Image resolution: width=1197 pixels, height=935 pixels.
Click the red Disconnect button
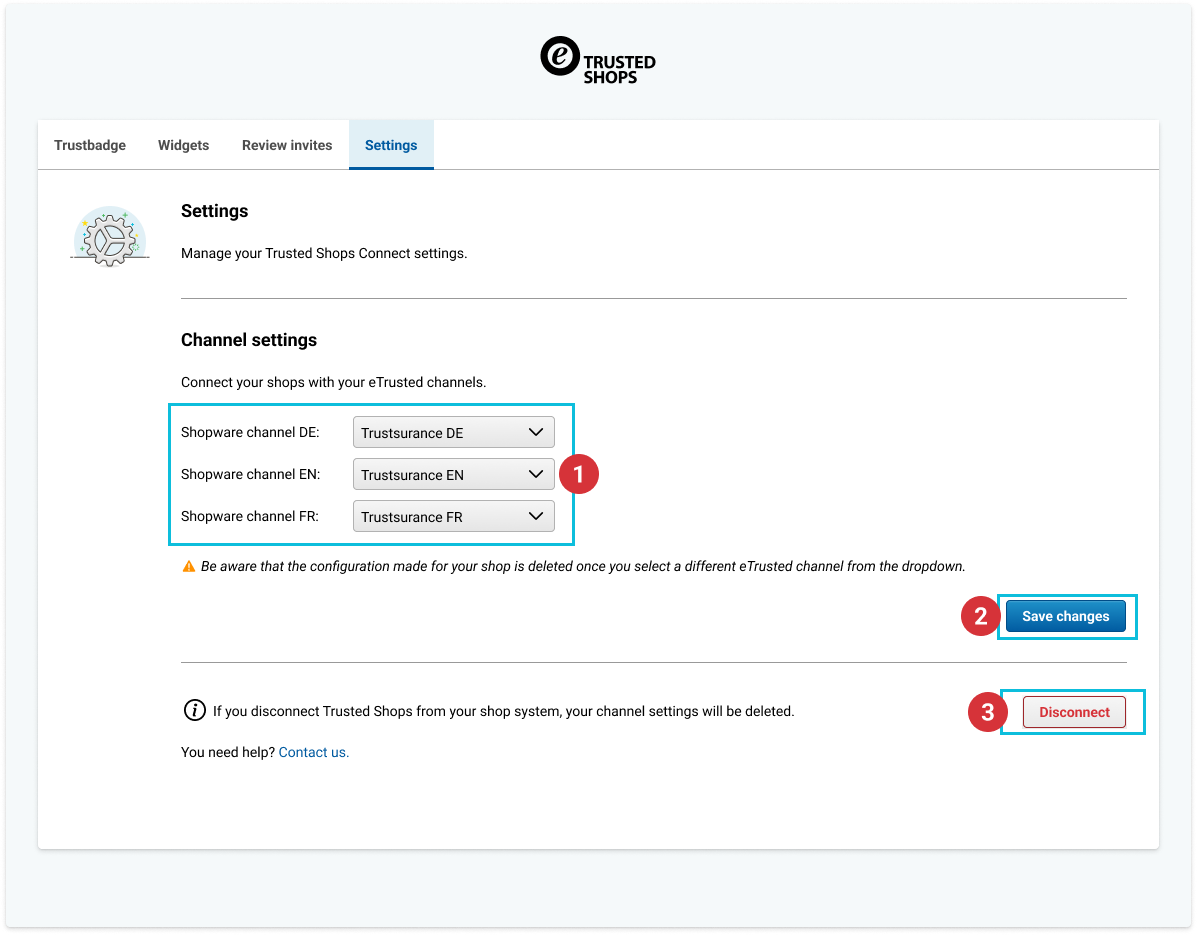point(1074,712)
